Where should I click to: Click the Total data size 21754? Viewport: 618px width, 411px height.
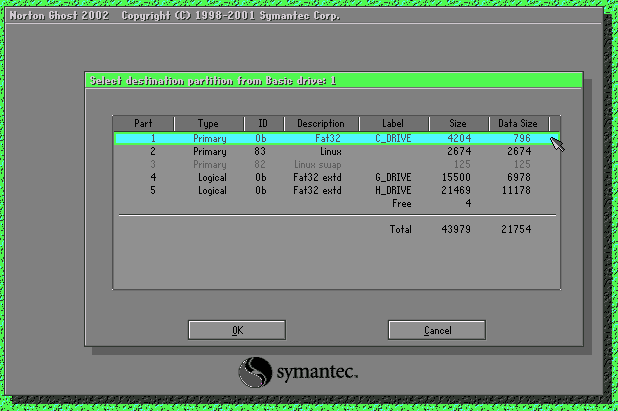click(516, 229)
